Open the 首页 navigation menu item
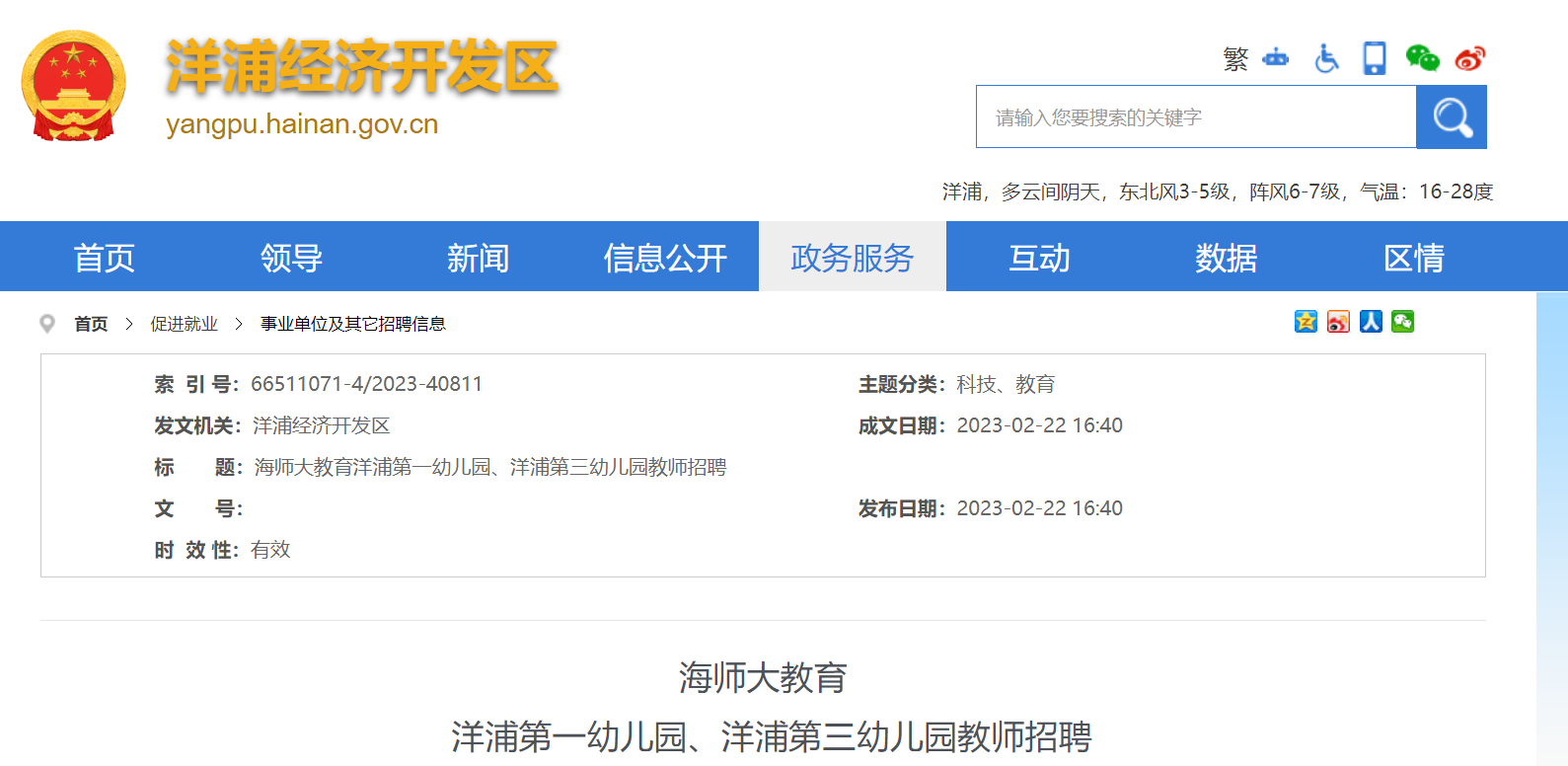 [x=104, y=258]
